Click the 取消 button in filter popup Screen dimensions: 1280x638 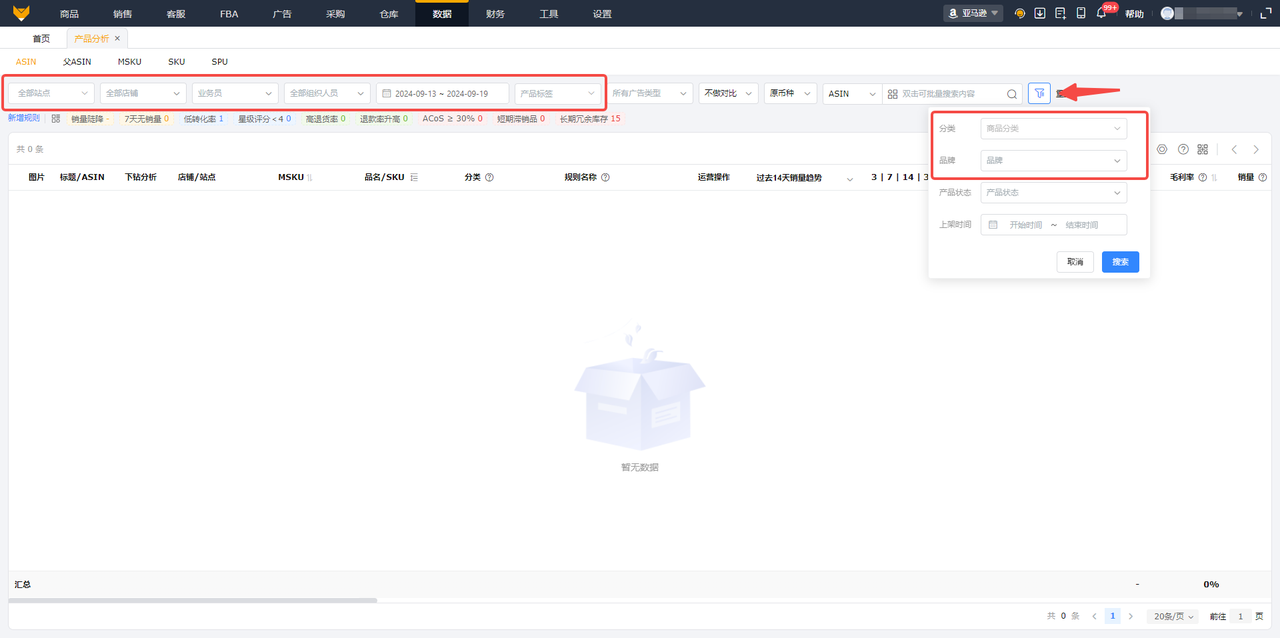[1075, 261]
